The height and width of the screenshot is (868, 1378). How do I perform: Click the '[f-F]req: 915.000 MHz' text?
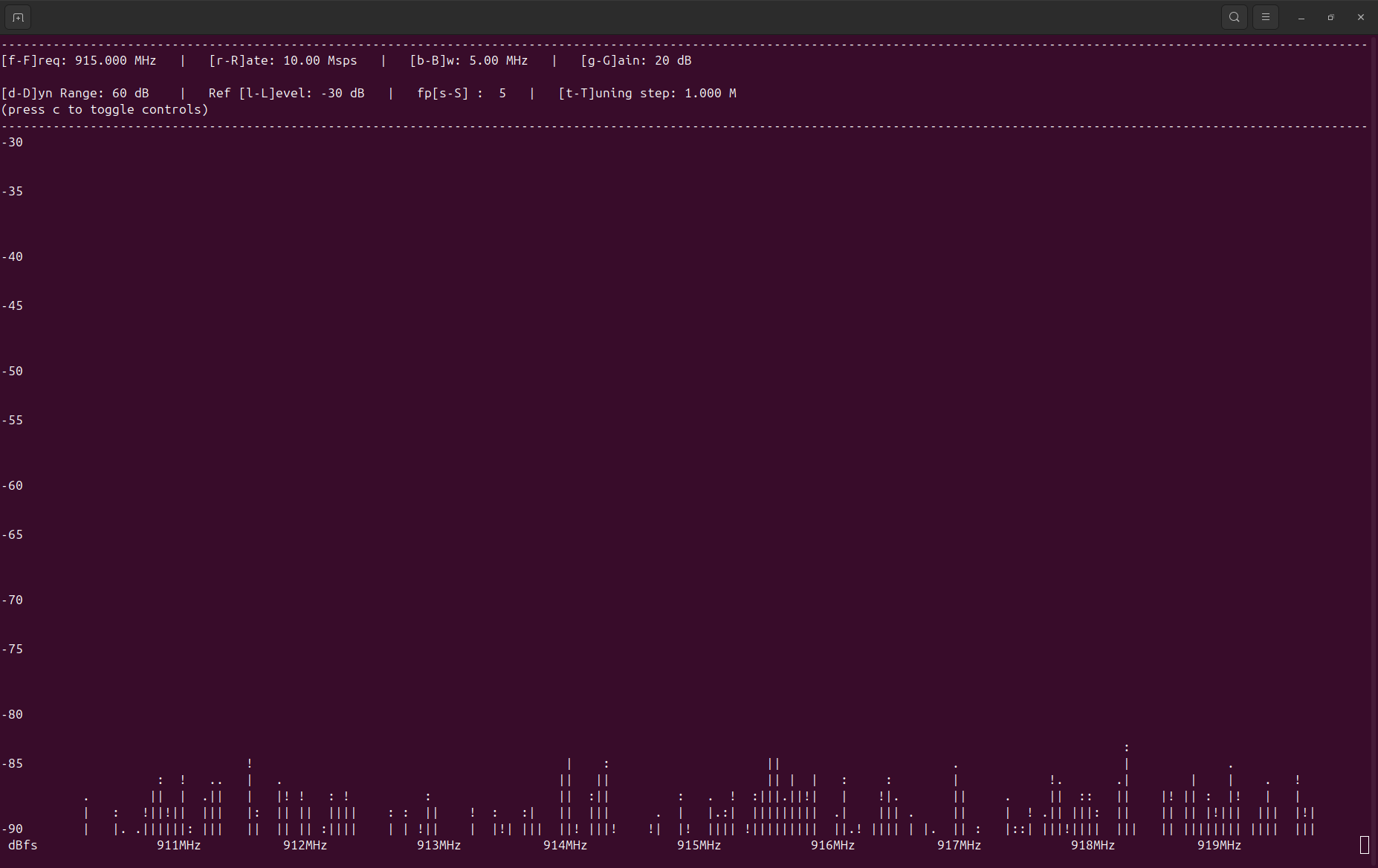tap(79, 60)
